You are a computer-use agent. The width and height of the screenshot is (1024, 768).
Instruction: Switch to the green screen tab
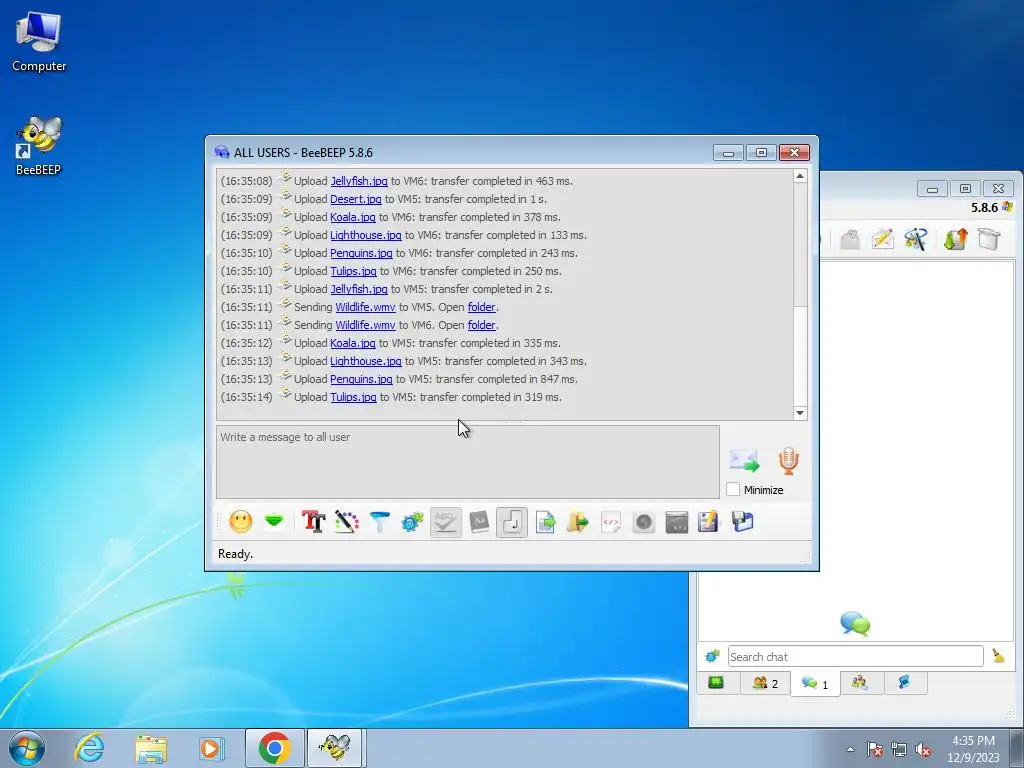point(716,683)
